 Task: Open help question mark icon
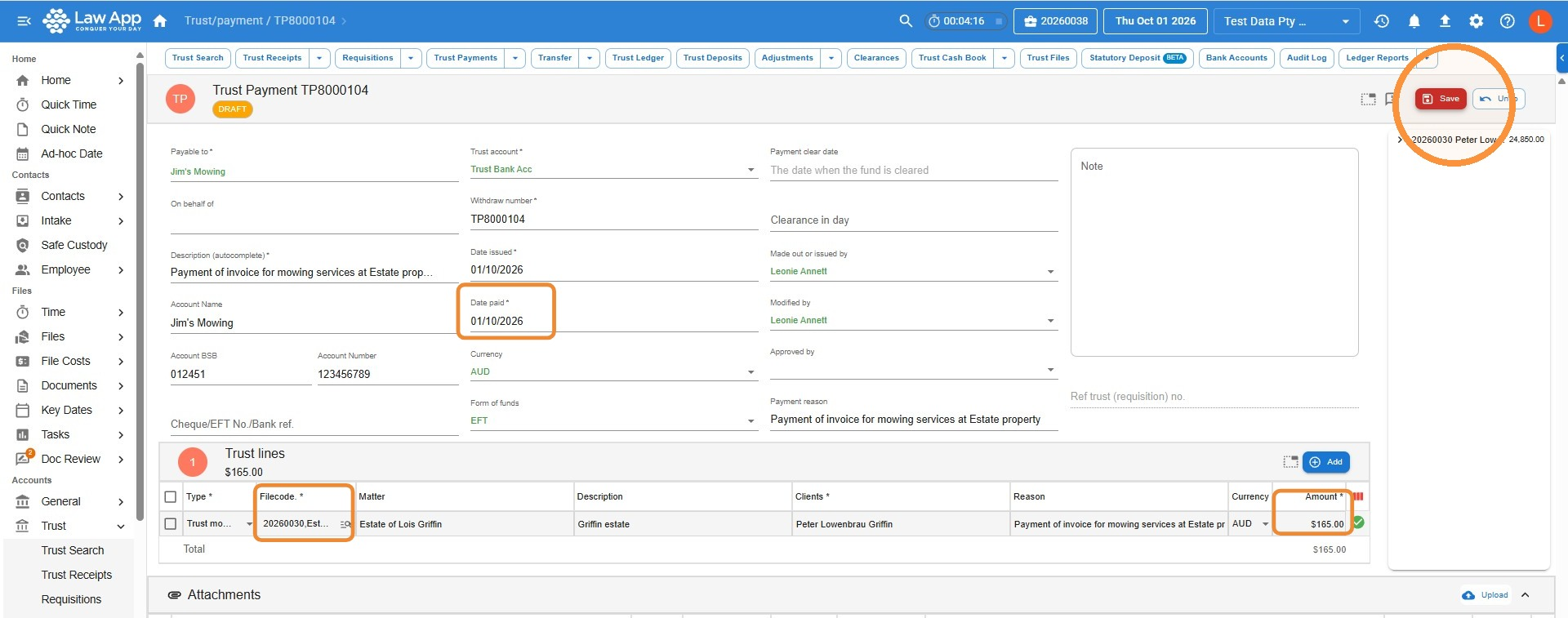coord(1508,21)
